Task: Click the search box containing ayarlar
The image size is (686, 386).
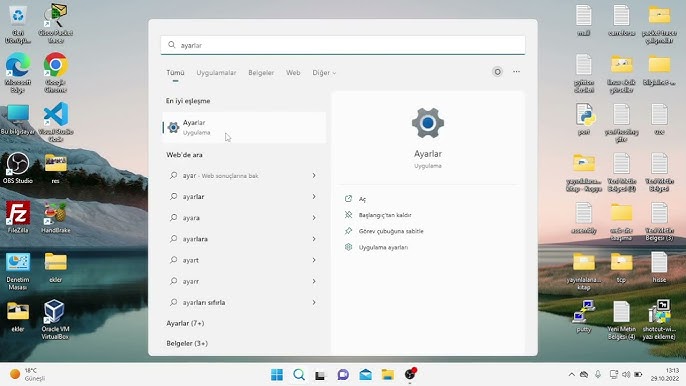Action: (x=343, y=45)
